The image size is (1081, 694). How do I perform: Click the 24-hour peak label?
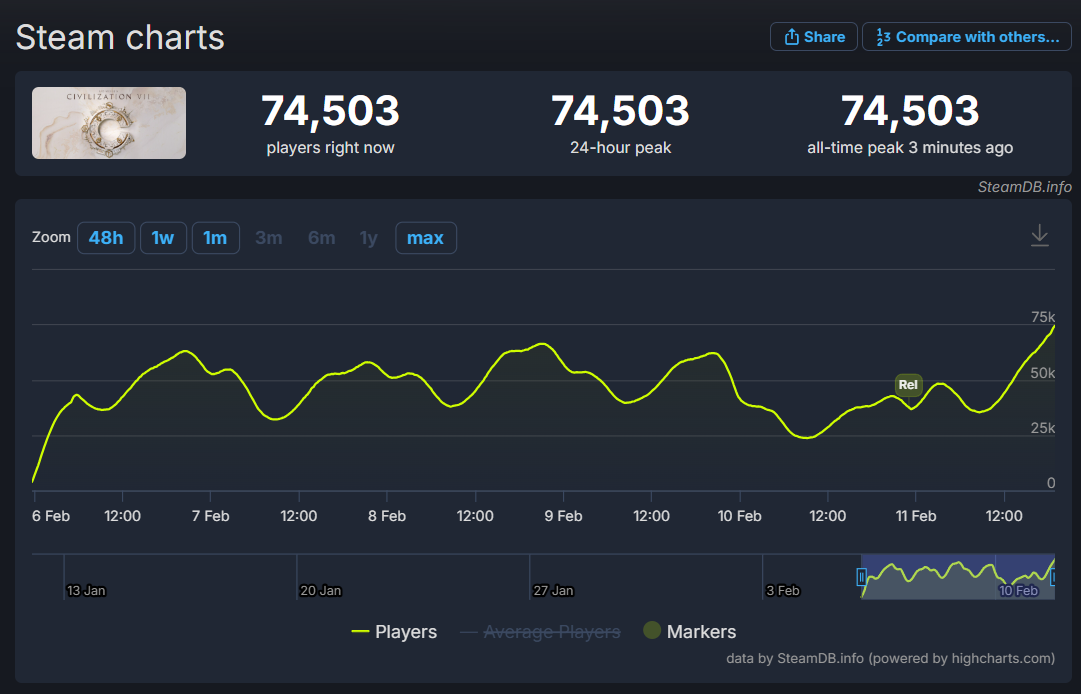click(620, 147)
